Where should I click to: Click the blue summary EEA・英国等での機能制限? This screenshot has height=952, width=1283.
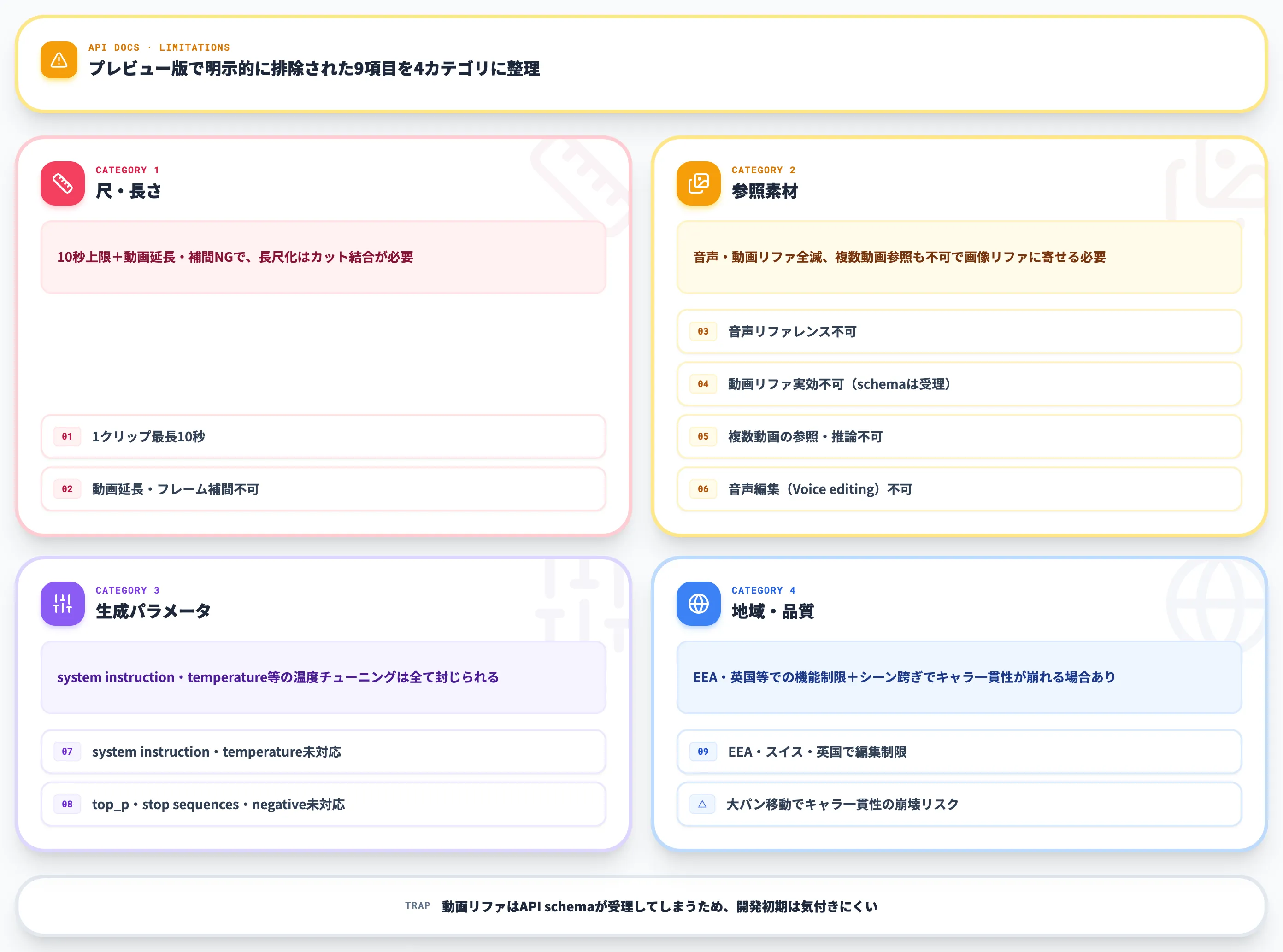(x=959, y=677)
